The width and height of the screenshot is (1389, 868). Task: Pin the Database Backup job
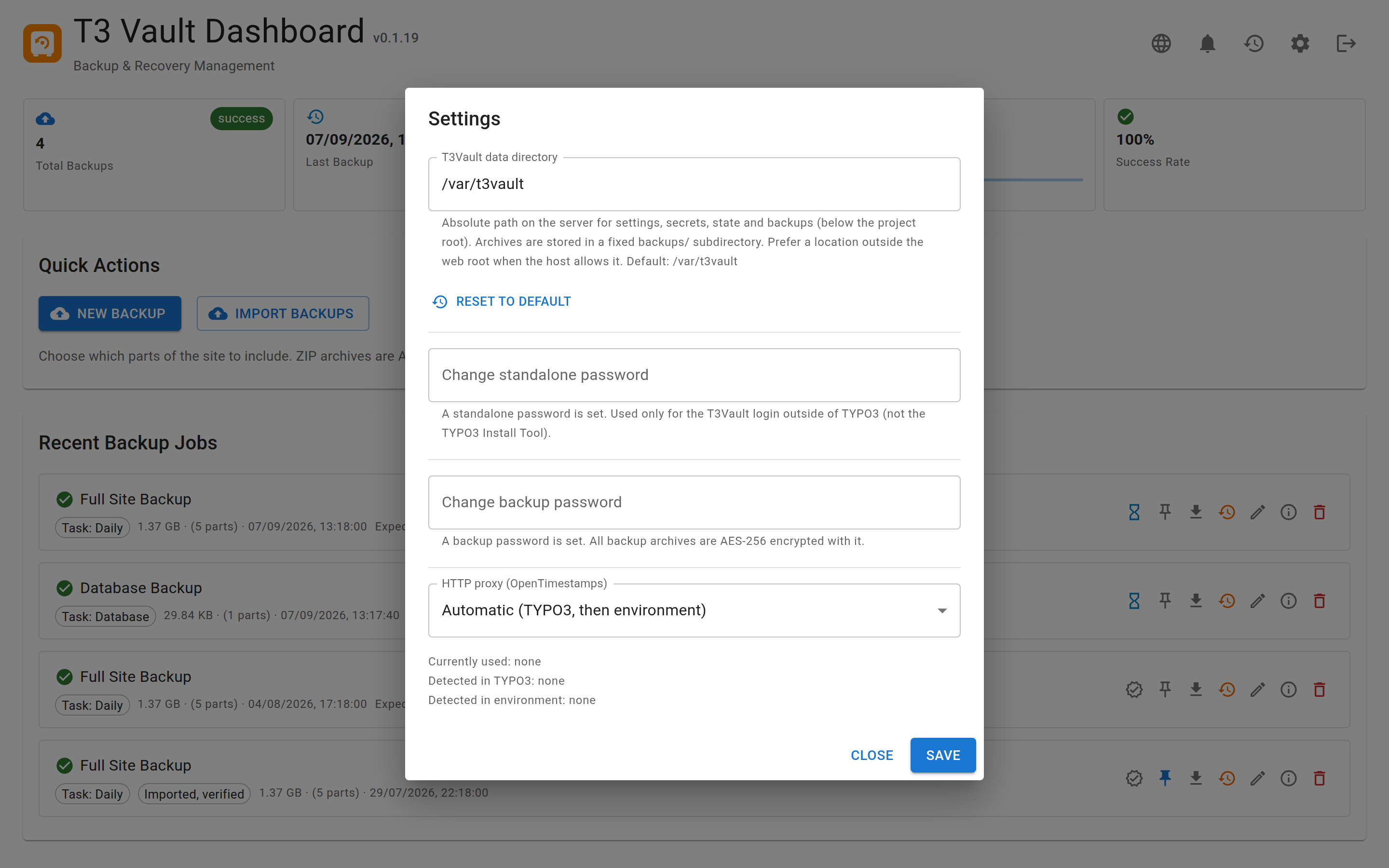[x=1165, y=601]
